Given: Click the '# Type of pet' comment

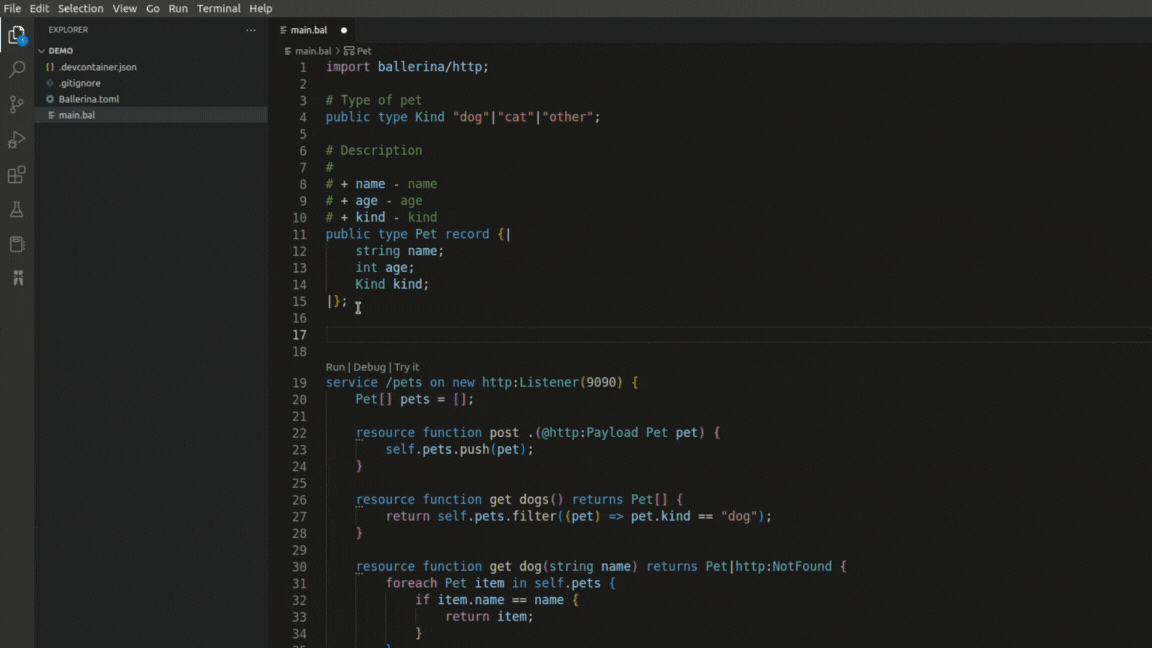Looking at the screenshot, I should [374, 101].
